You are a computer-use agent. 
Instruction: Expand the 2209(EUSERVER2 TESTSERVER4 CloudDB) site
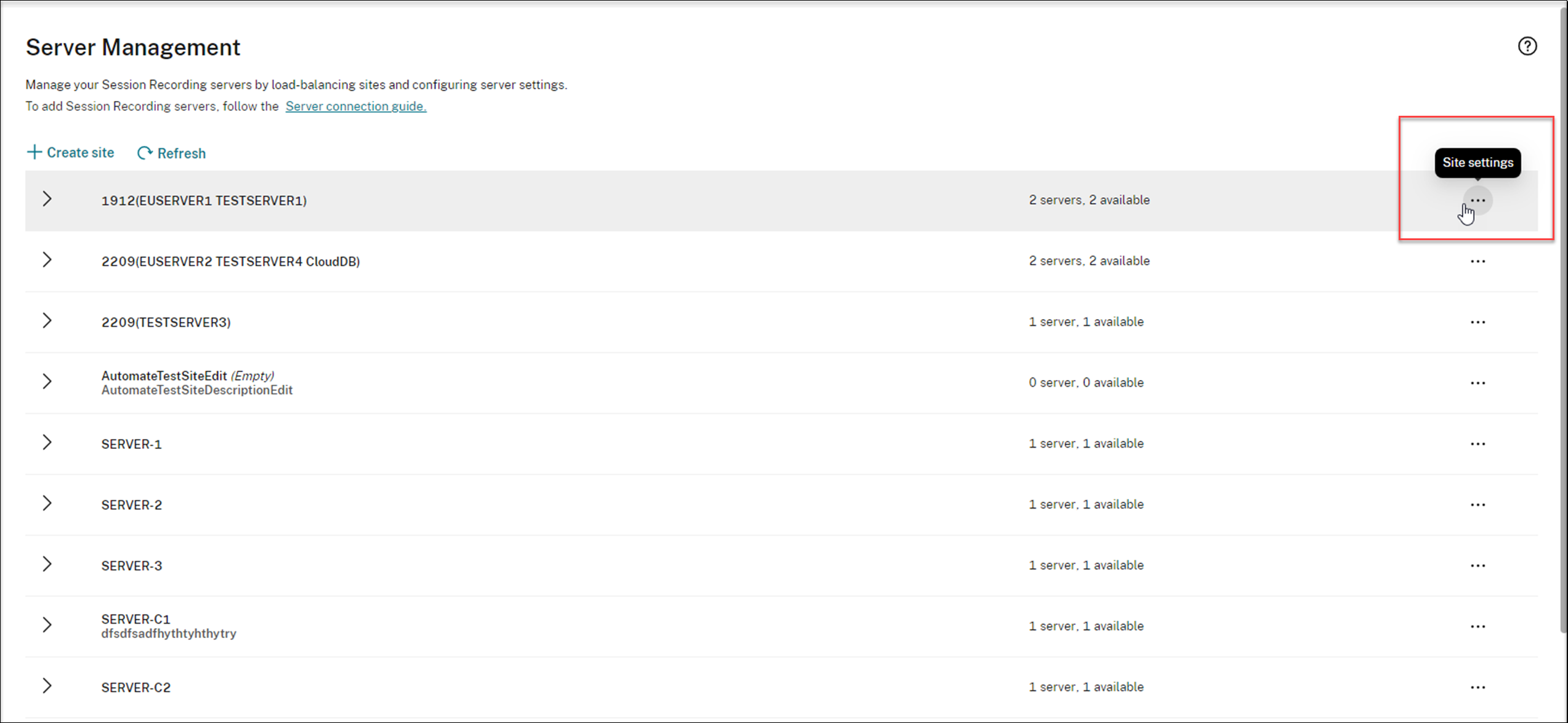47,260
